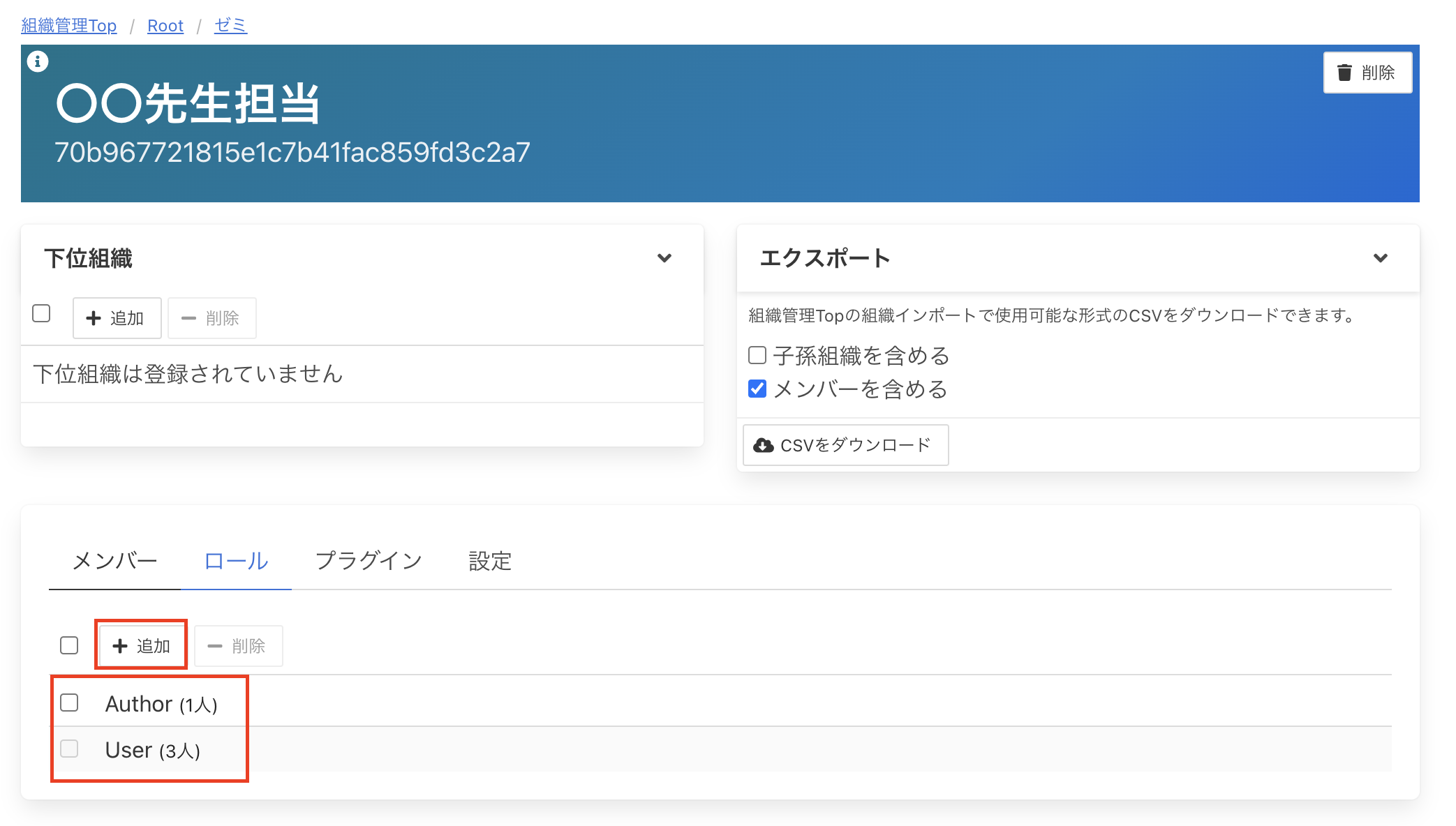Tick select-all checkbox in 下位組織 panel
1456x826 pixels.
pos(41,314)
